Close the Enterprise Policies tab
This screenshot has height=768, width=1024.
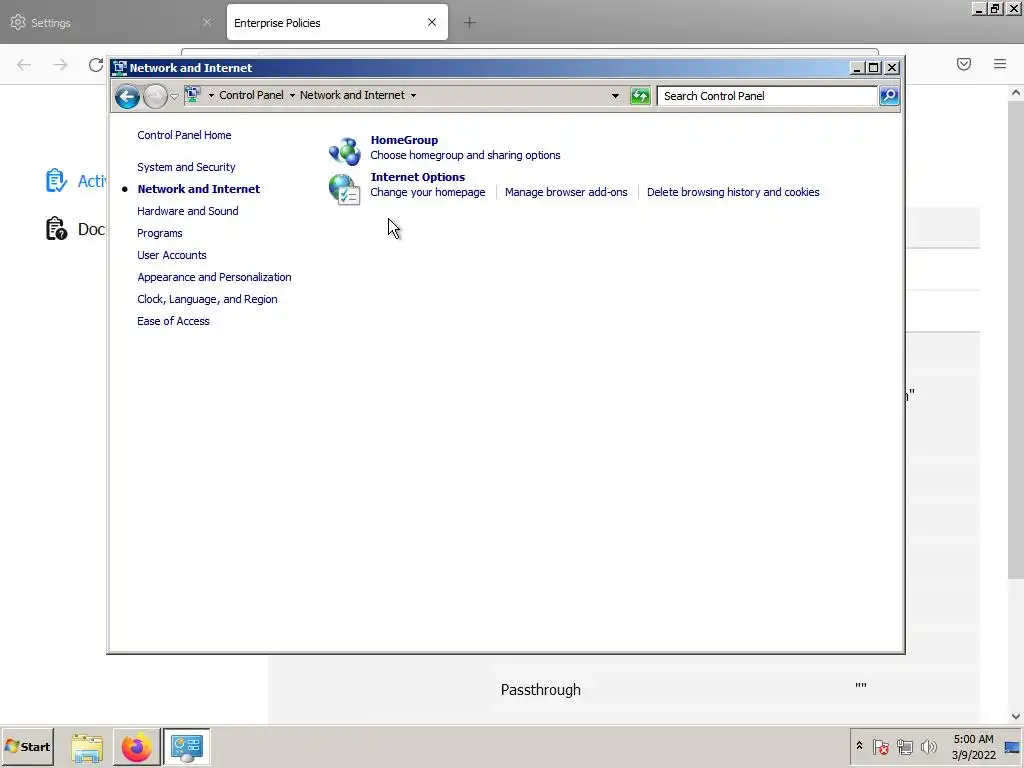432,22
